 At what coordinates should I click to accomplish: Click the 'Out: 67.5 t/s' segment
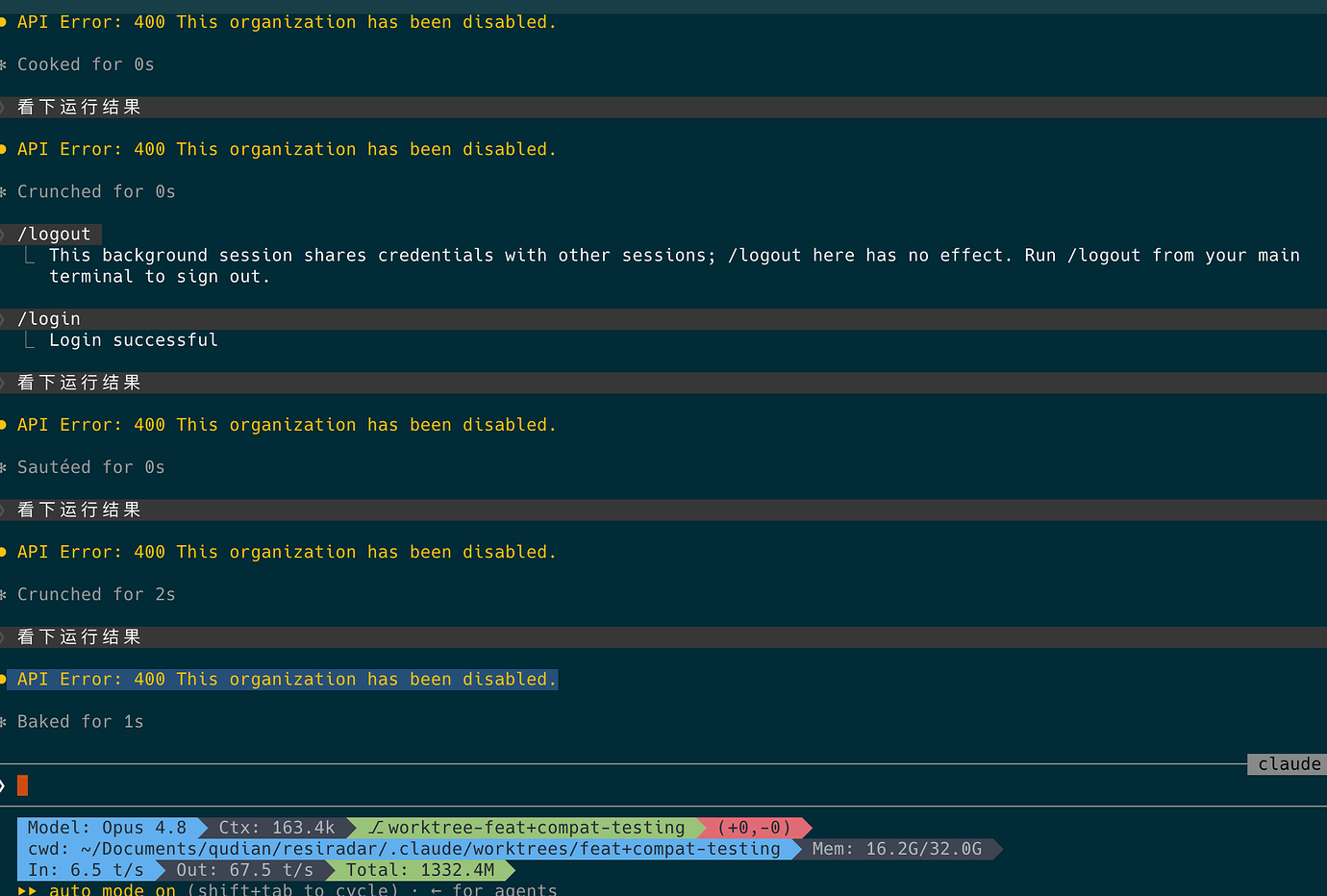tap(244, 870)
